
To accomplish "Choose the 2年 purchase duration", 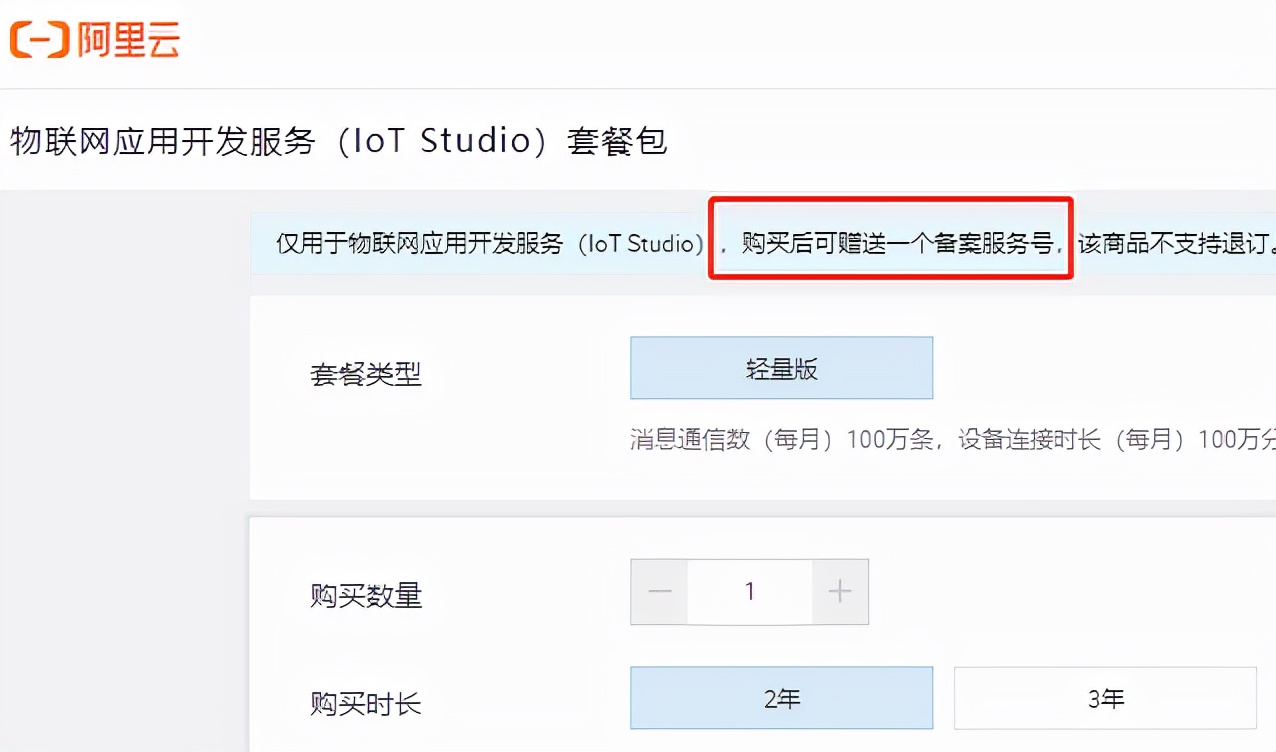I will pyautogui.click(x=782, y=698).
